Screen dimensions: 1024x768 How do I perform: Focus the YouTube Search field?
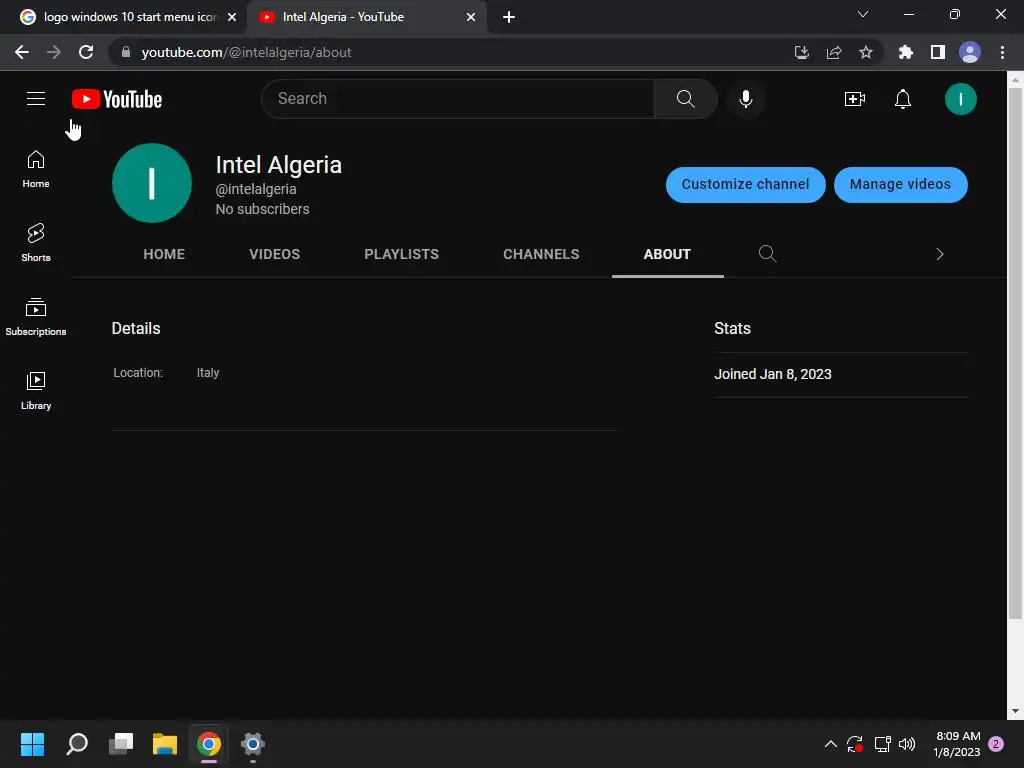[x=458, y=99]
